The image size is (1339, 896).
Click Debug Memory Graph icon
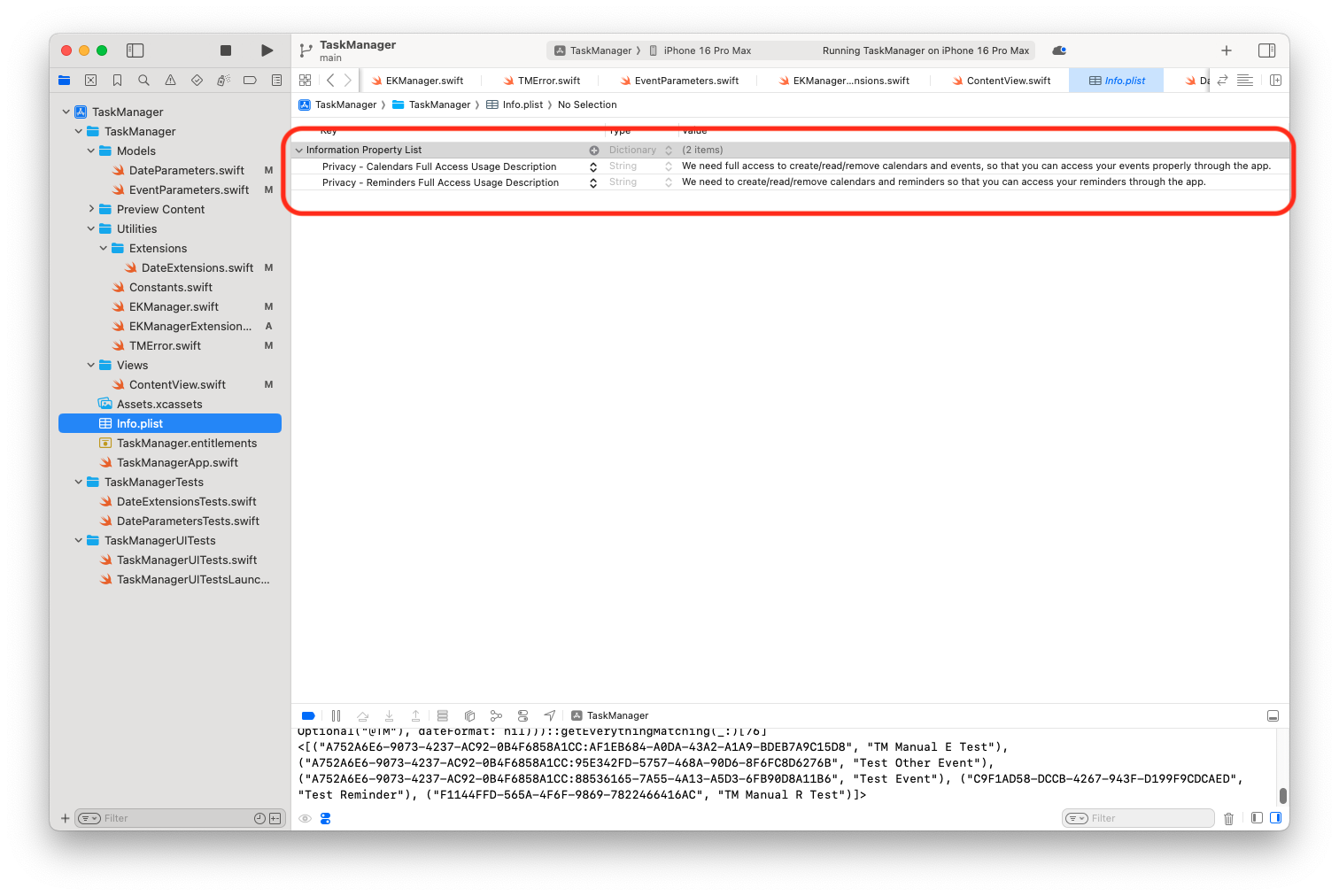tap(496, 715)
